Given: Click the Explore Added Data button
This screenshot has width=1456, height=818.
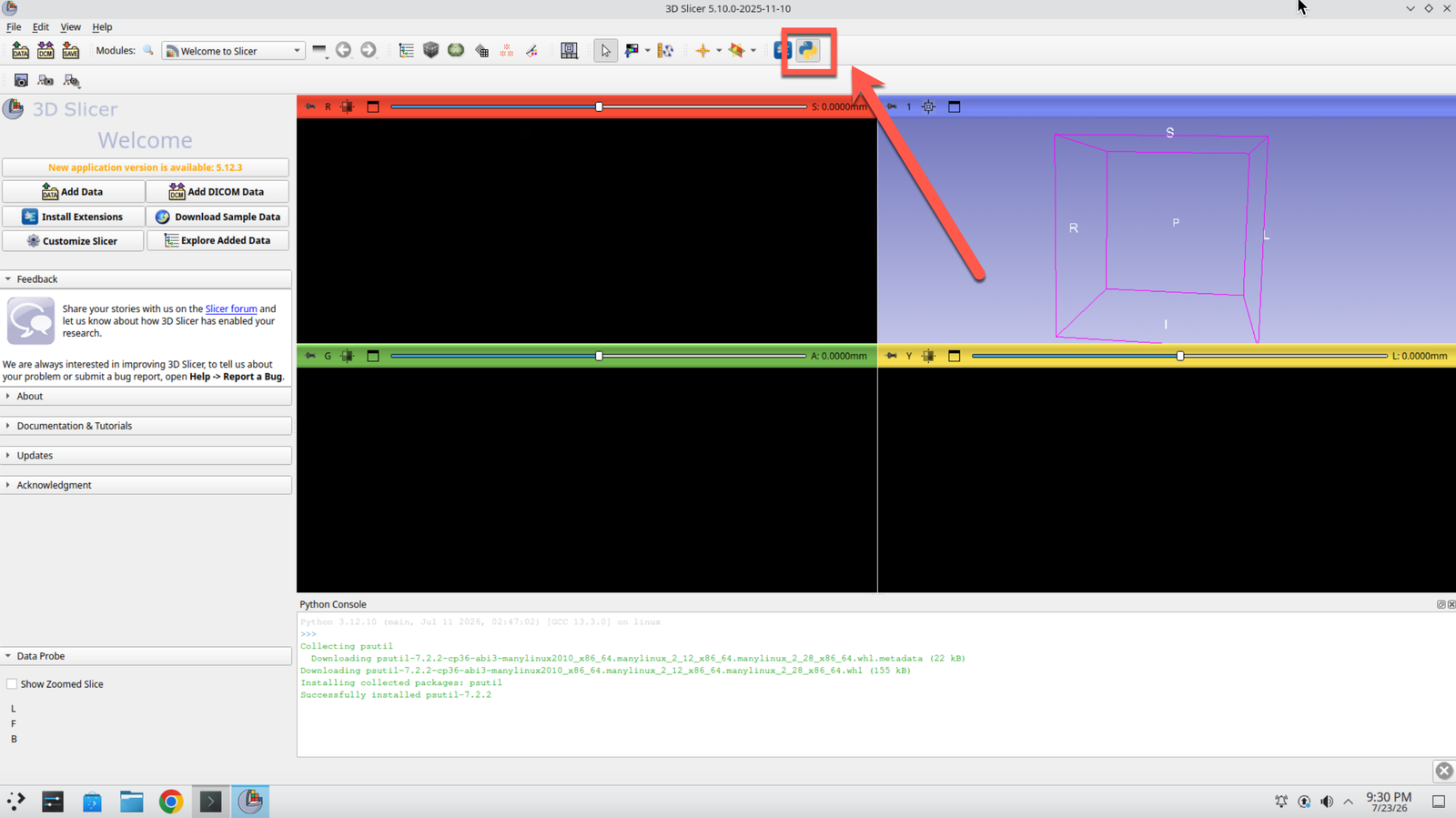Looking at the screenshot, I should [217, 241].
